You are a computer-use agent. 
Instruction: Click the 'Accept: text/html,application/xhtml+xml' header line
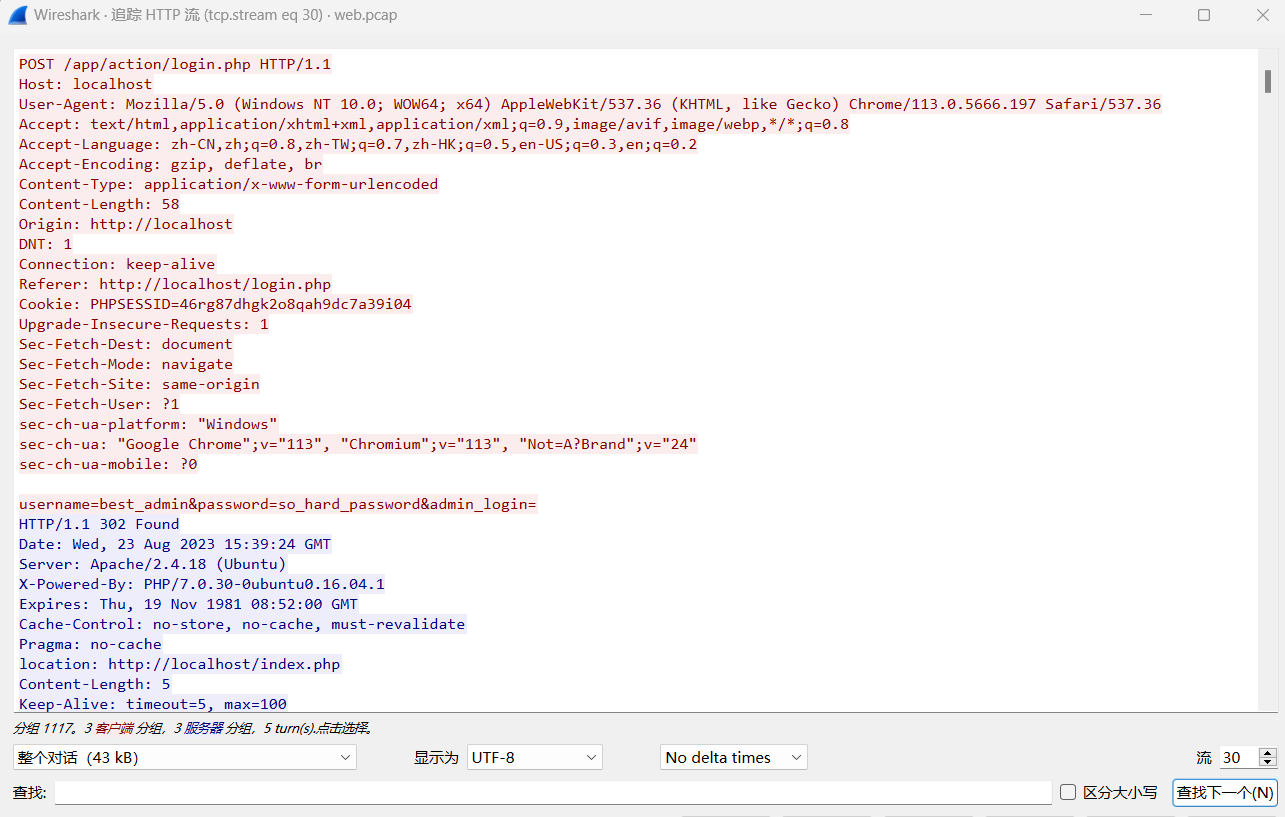pyautogui.click(x=434, y=124)
